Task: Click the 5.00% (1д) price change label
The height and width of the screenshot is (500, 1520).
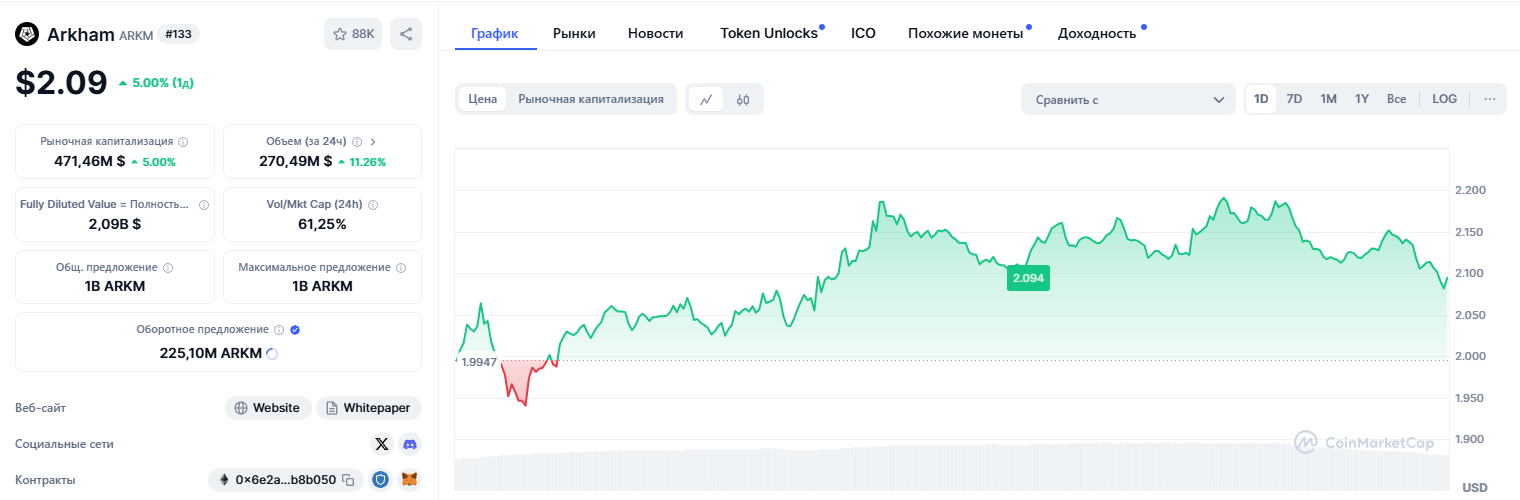Action: 156,83
